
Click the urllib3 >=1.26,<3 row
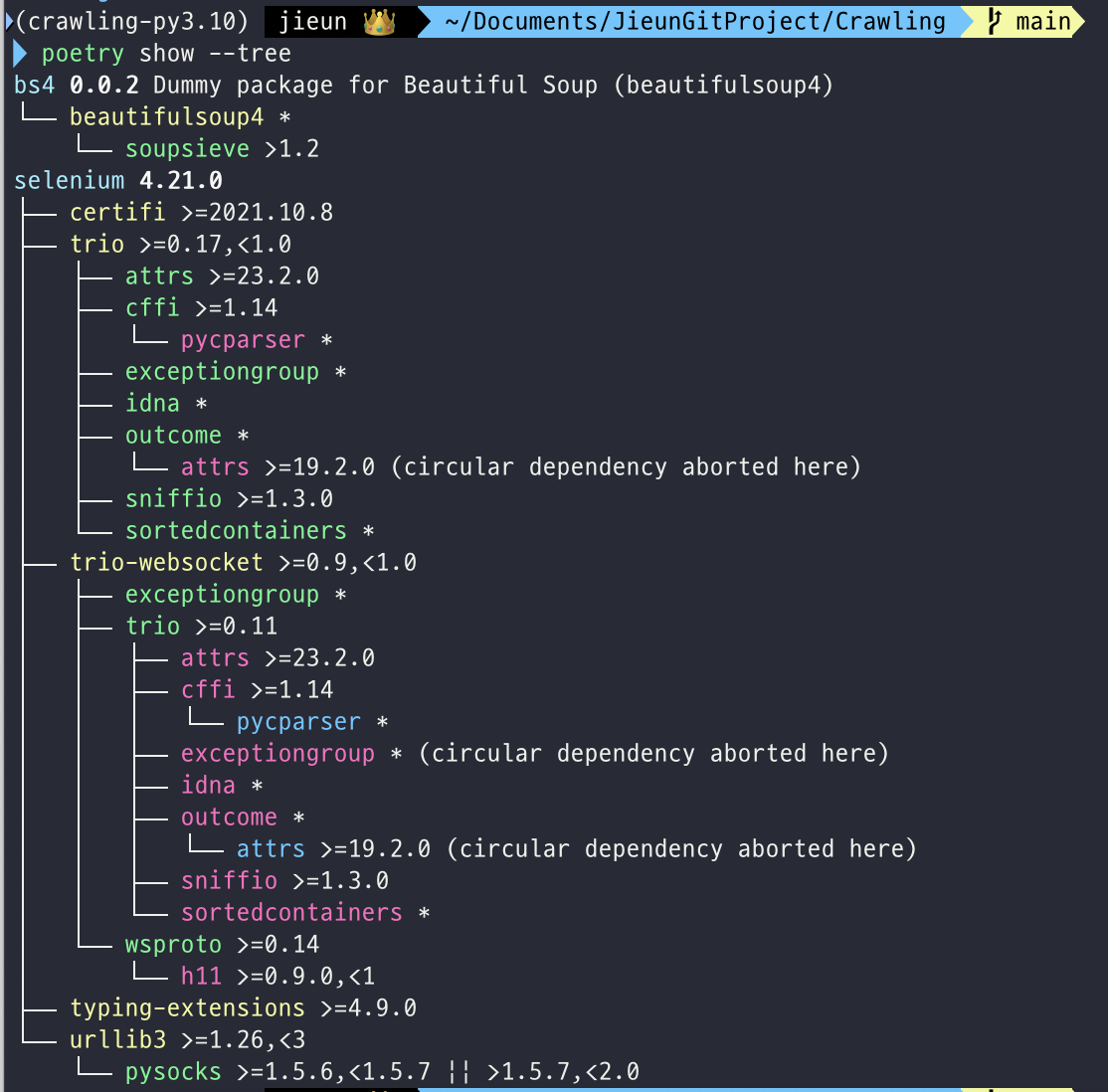click(187, 1039)
